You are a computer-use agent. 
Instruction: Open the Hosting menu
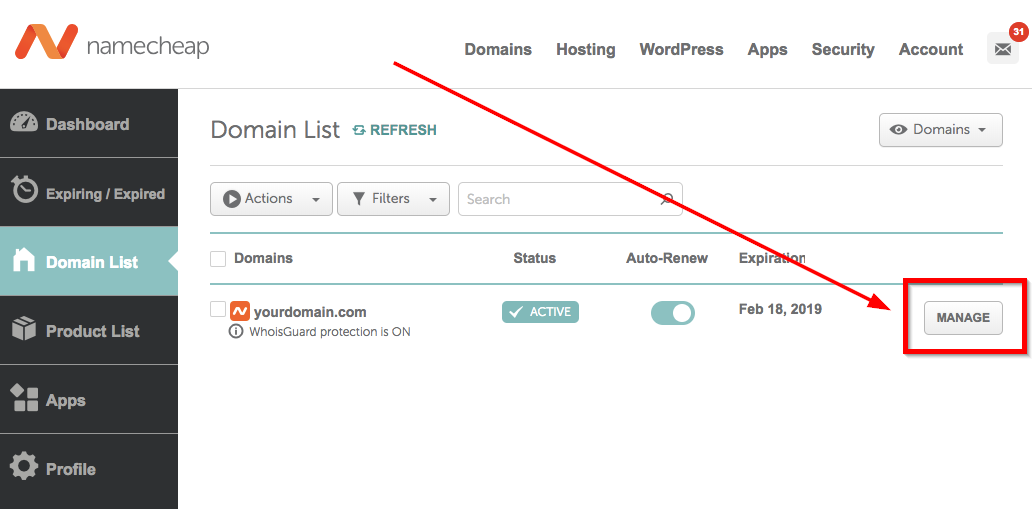coord(585,49)
